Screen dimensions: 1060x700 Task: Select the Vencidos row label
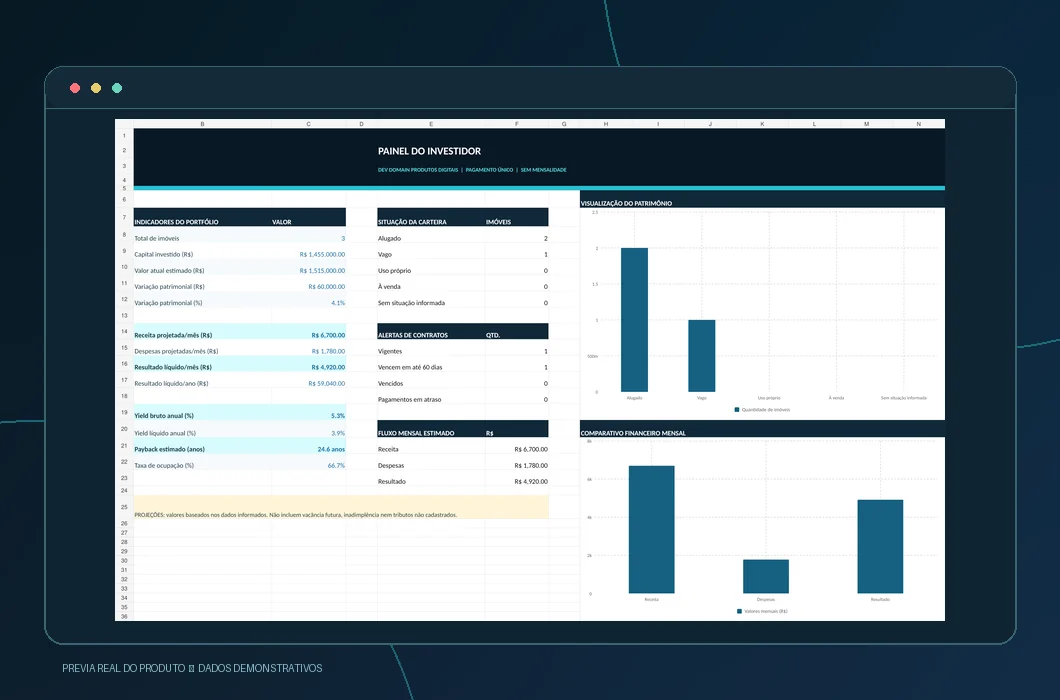click(390, 383)
